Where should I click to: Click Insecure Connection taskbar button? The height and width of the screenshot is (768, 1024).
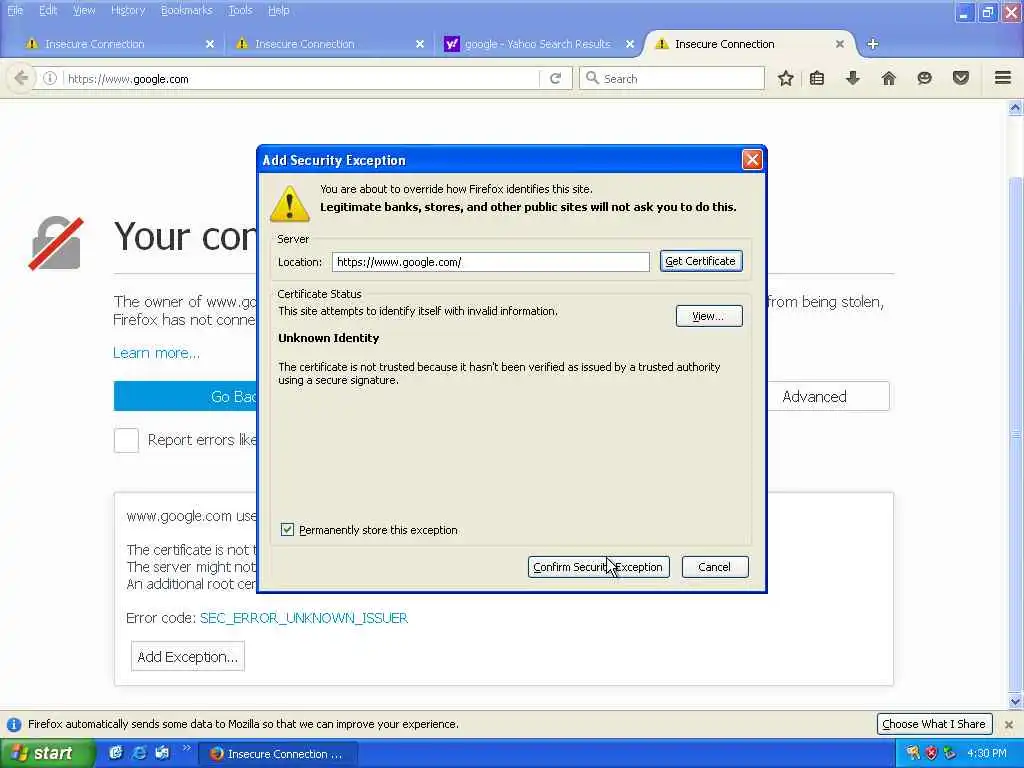(x=278, y=754)
